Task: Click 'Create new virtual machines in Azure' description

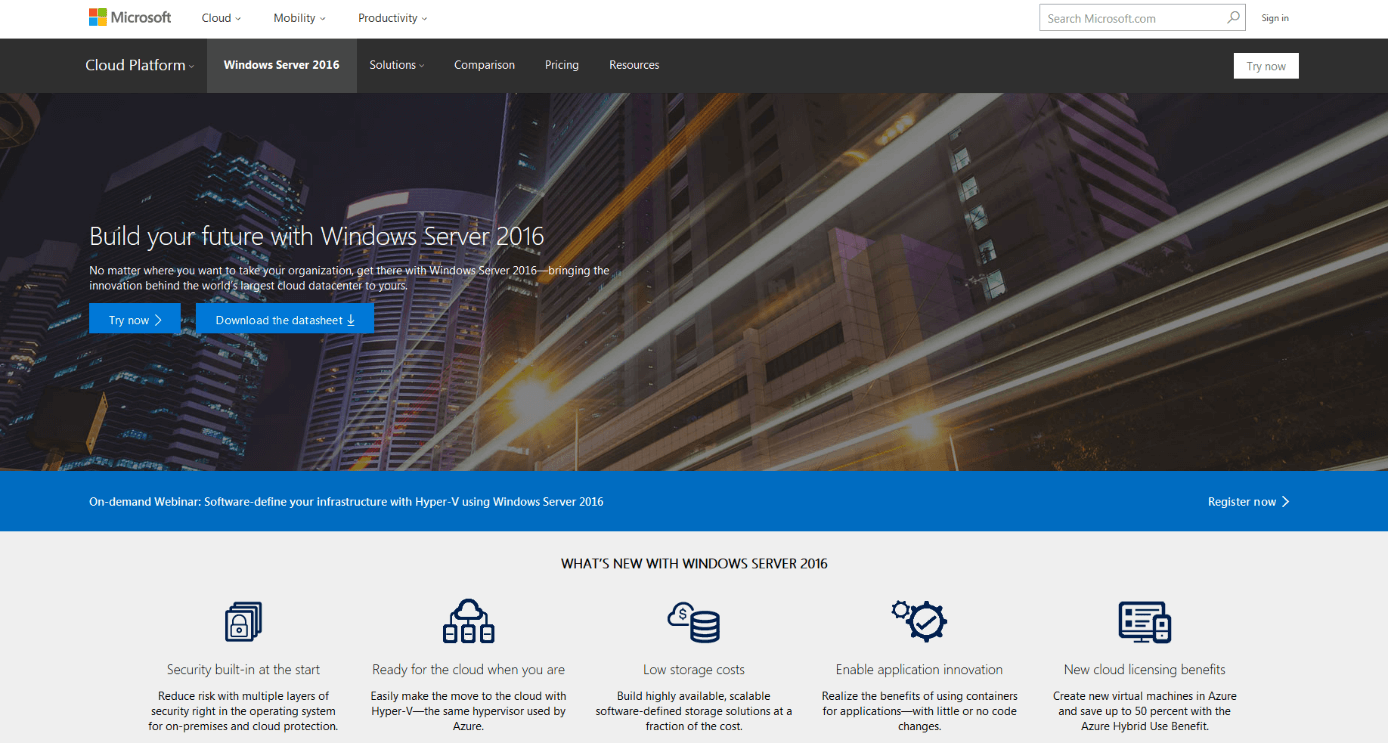Action: tap(1144, 711)
